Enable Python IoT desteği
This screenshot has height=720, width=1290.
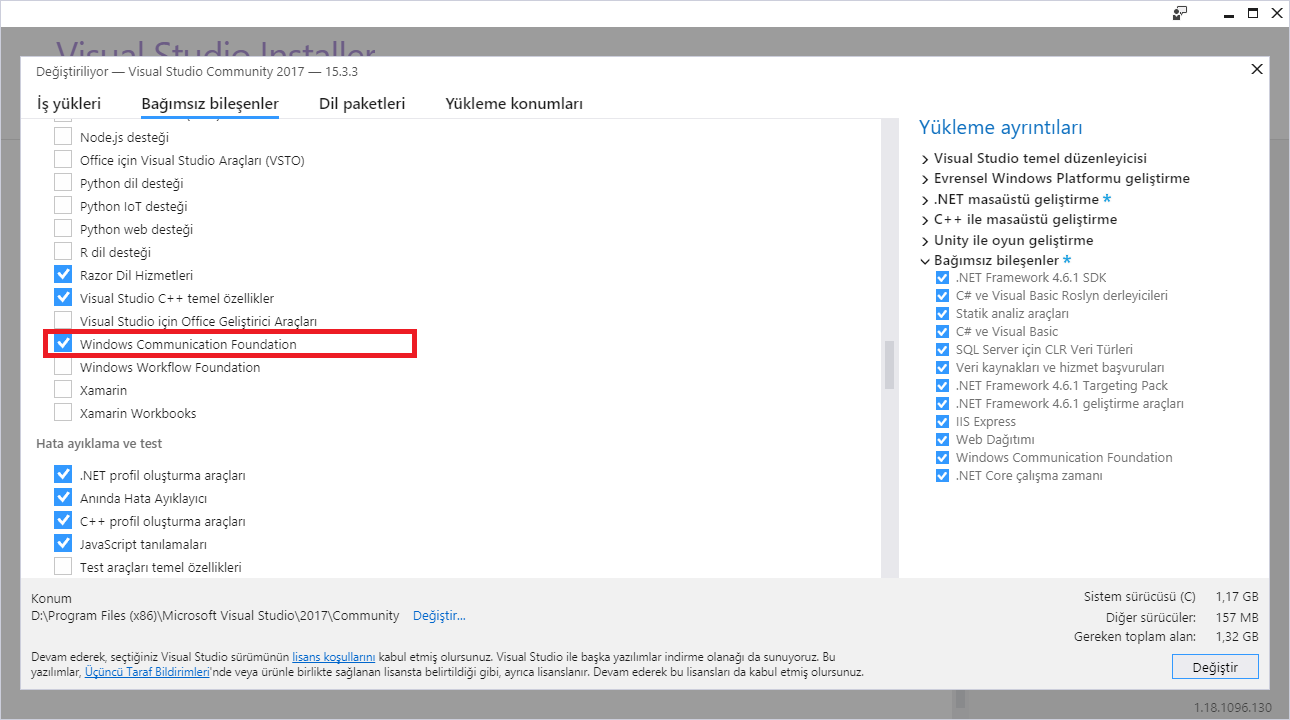click(63, 206)
